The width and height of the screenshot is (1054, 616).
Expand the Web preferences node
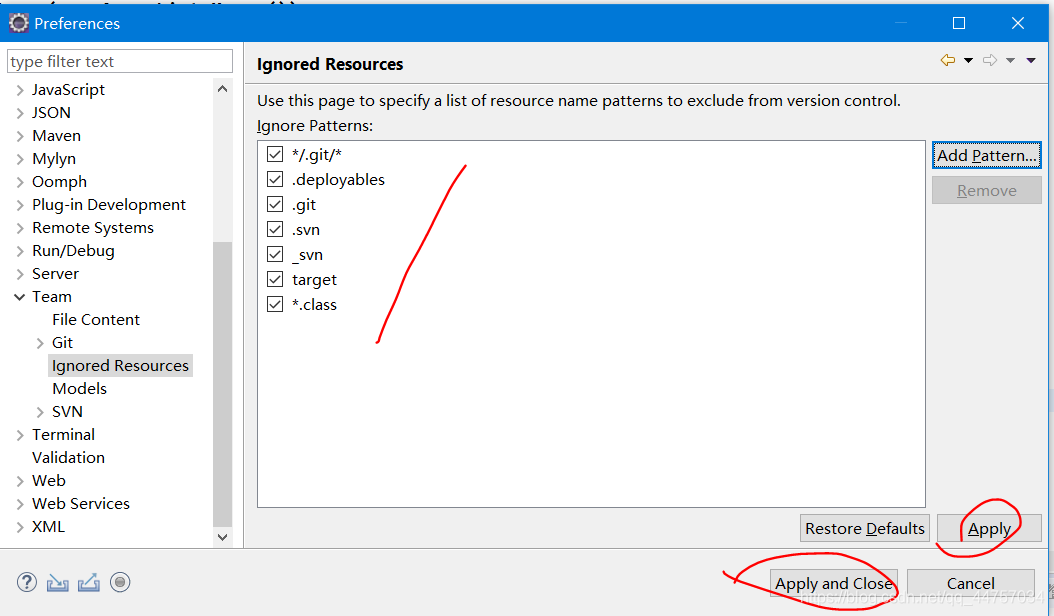point(19,481)
